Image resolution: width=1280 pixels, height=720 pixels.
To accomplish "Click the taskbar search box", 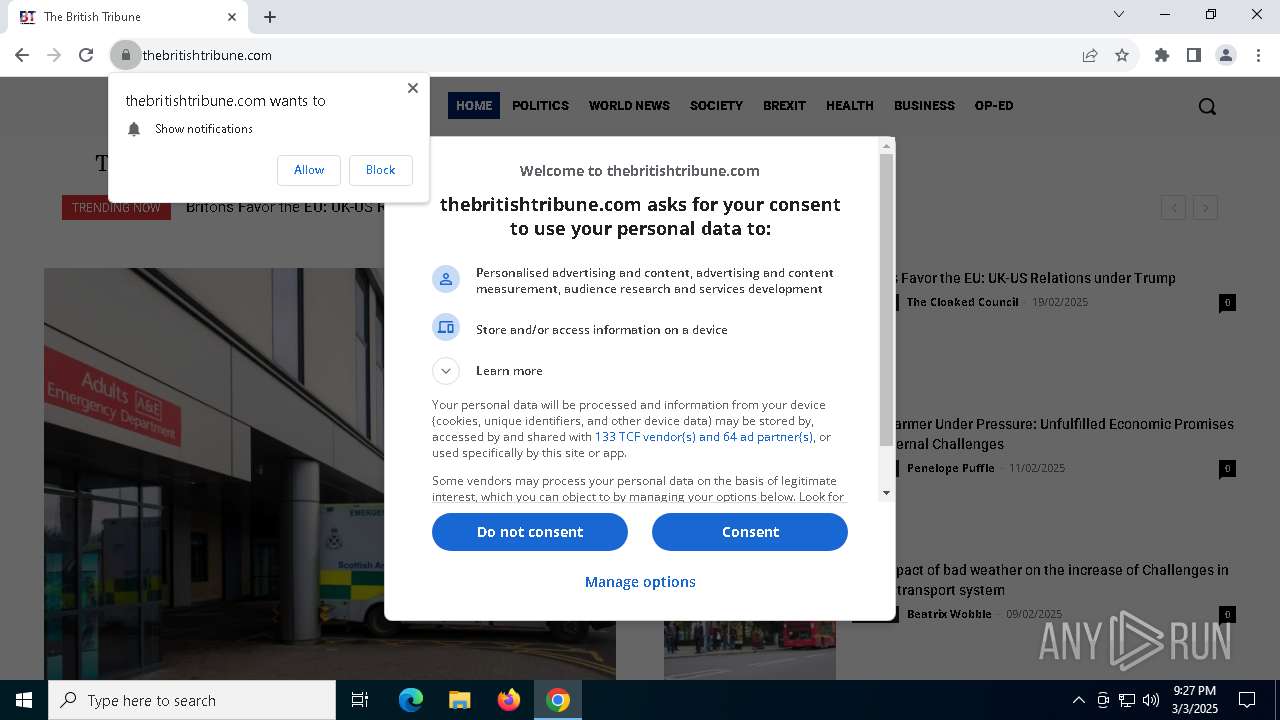I will [192, 700].
